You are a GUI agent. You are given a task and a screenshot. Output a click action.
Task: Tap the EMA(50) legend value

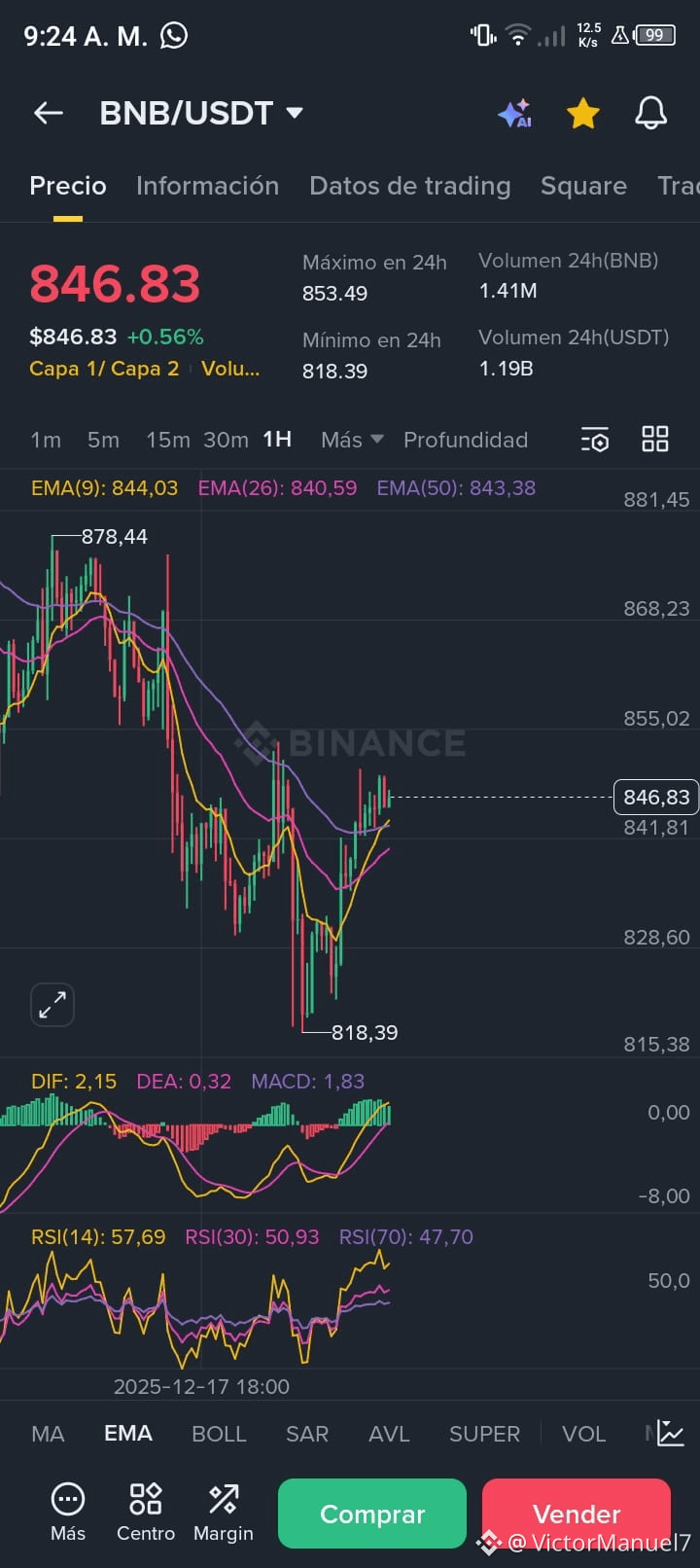tap(456, 488)
